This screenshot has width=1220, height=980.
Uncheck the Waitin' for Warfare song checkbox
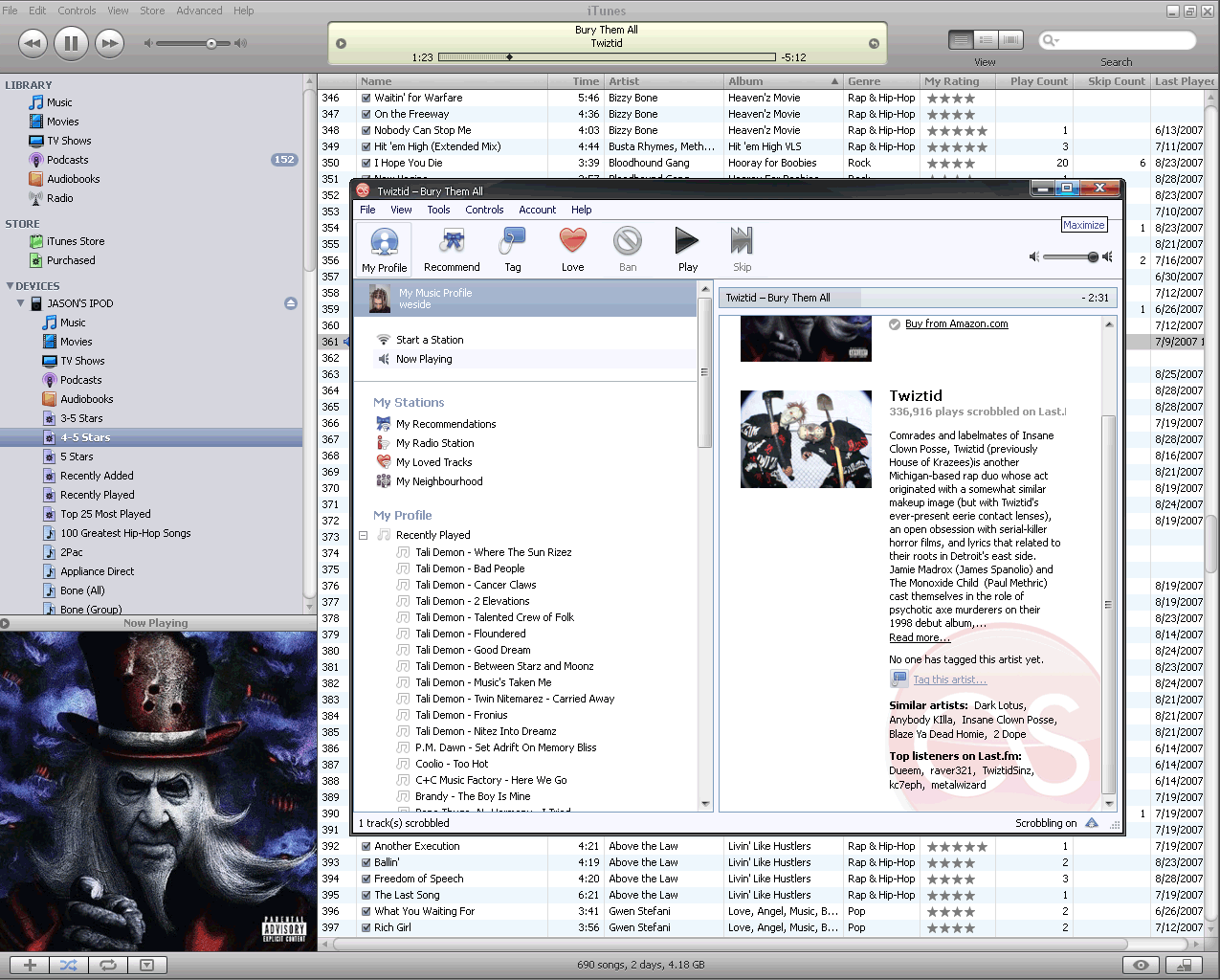pyautogui.click(x=366, y=98)
